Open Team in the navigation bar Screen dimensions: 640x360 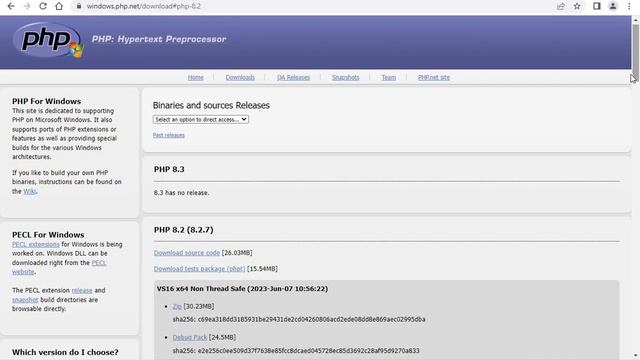click(x=389, y=77)
